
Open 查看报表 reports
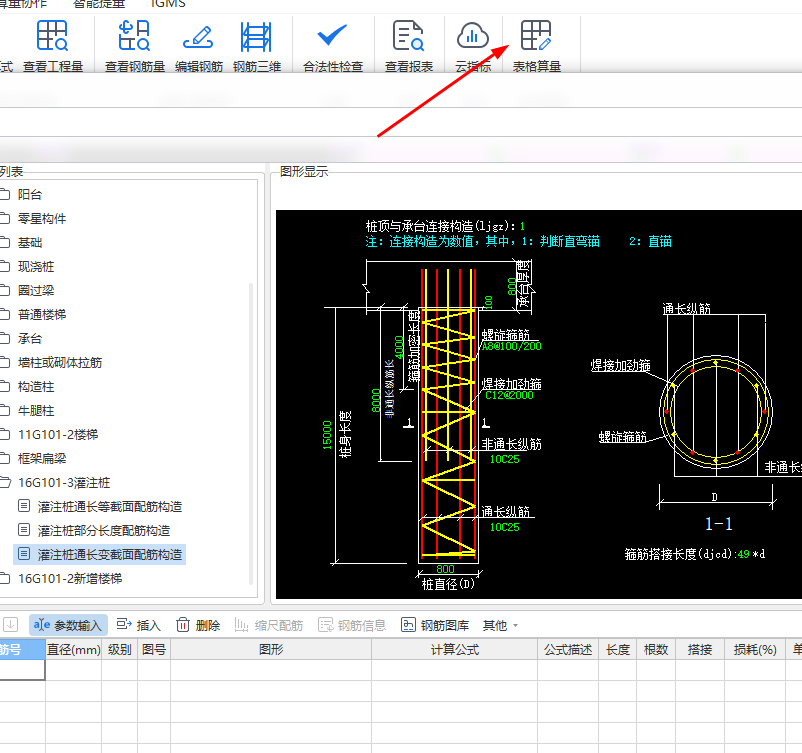tap(409, 46)
